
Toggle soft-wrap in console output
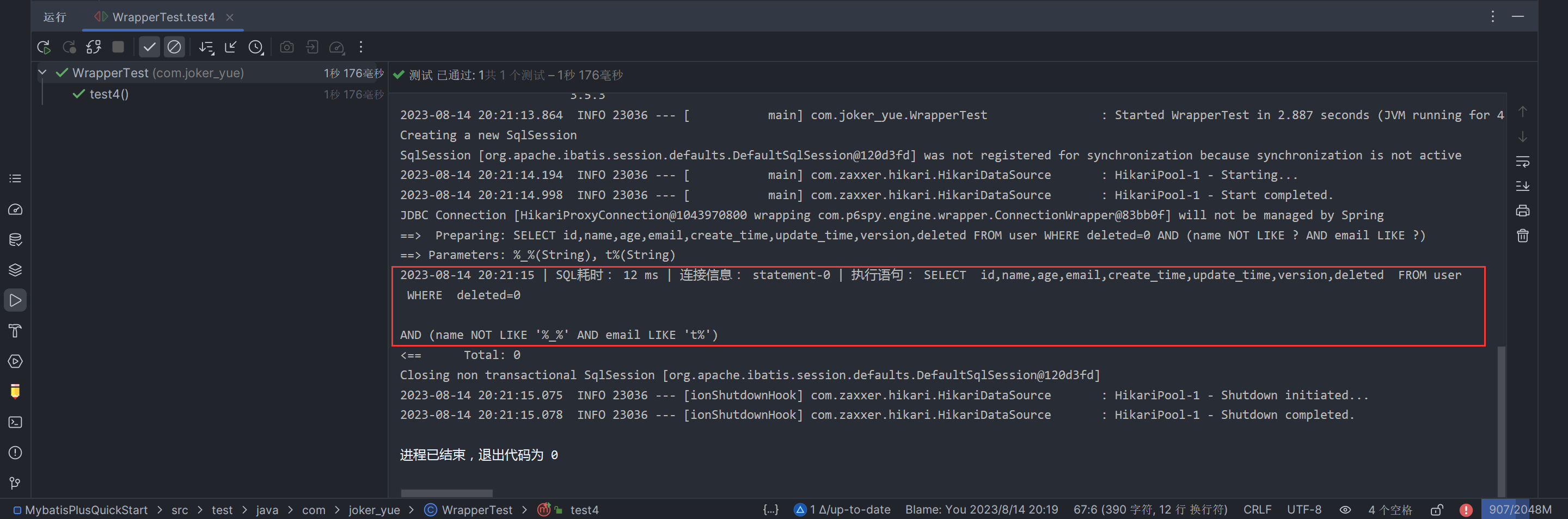coord(1522,161)
